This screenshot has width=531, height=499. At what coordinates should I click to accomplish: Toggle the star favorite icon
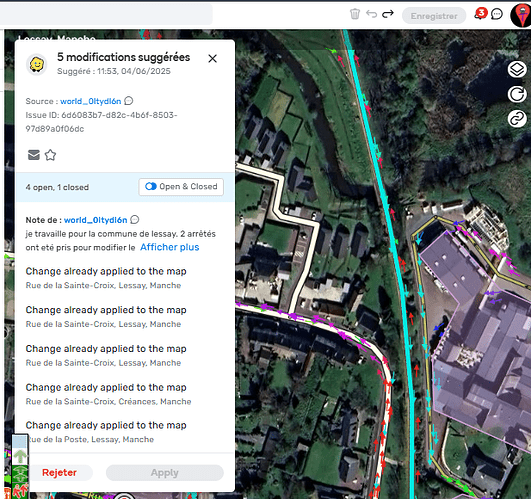[50, 155]
